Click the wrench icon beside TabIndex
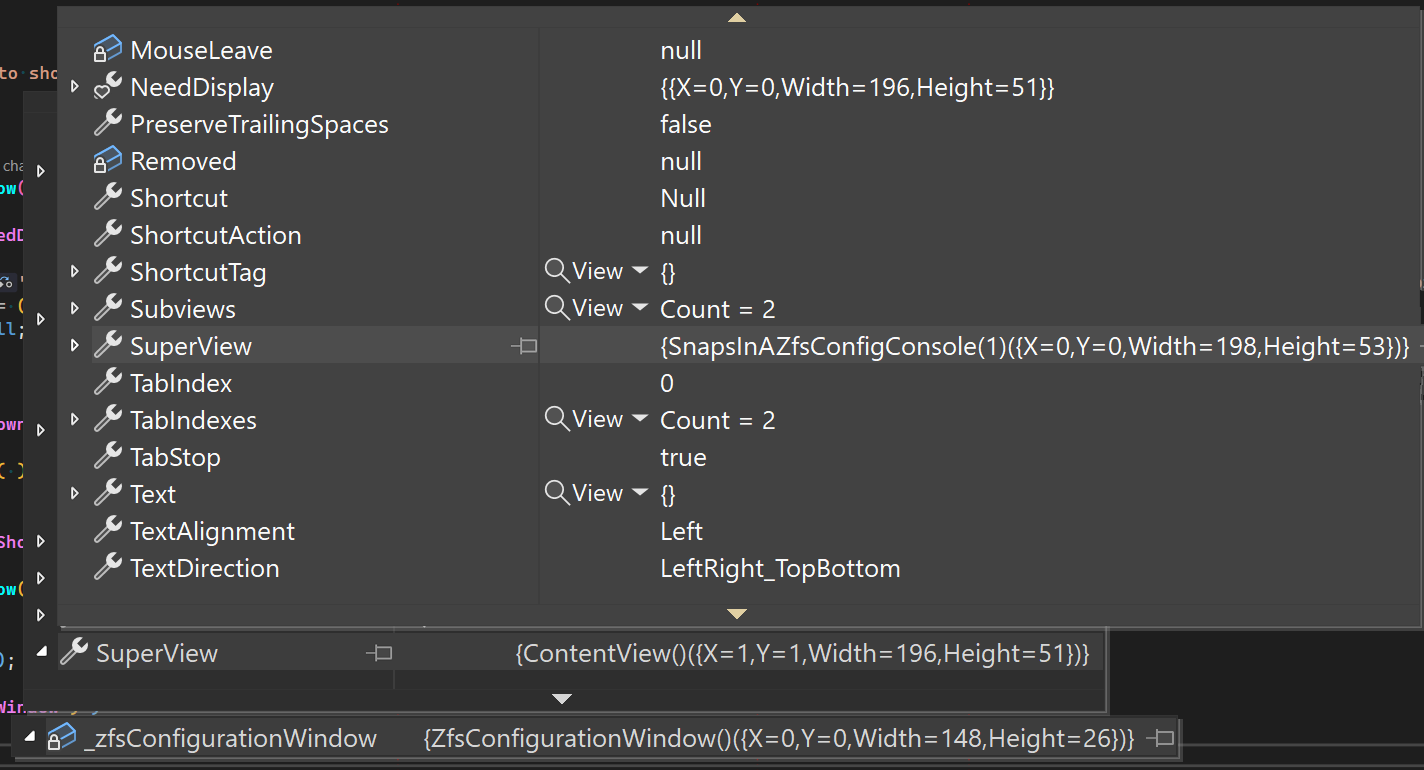This screenshot has height=770, width=1424. coord(107,382)
